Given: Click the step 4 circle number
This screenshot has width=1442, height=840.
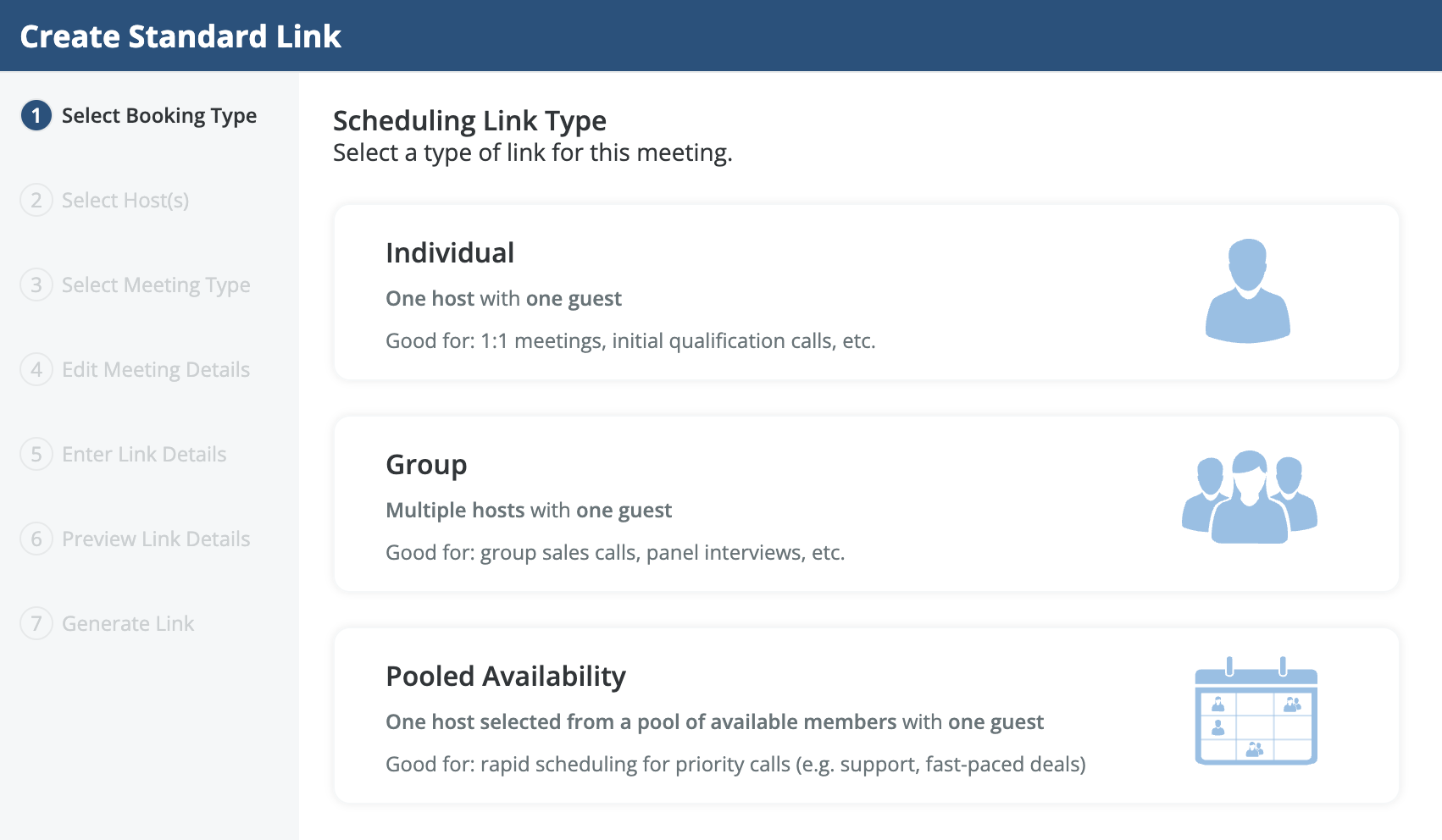Looking at the screenshot, I should (x=36, y=370).
